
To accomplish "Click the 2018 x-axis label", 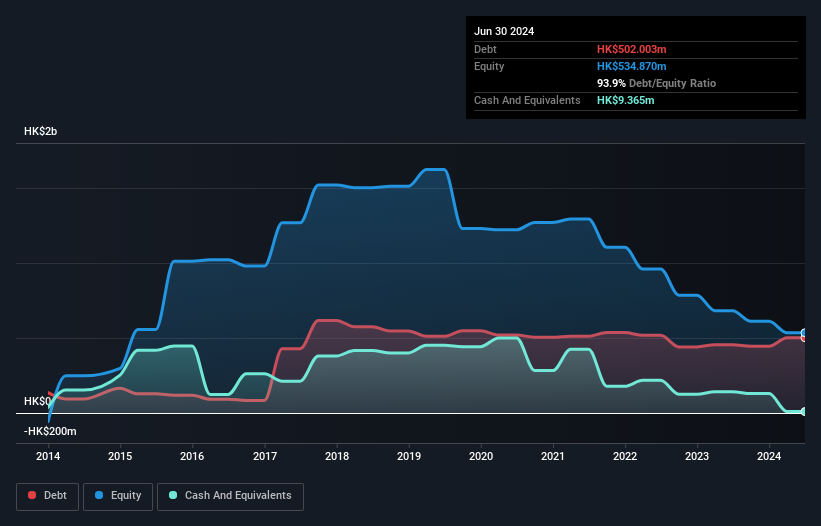I will tap(337, 456).
